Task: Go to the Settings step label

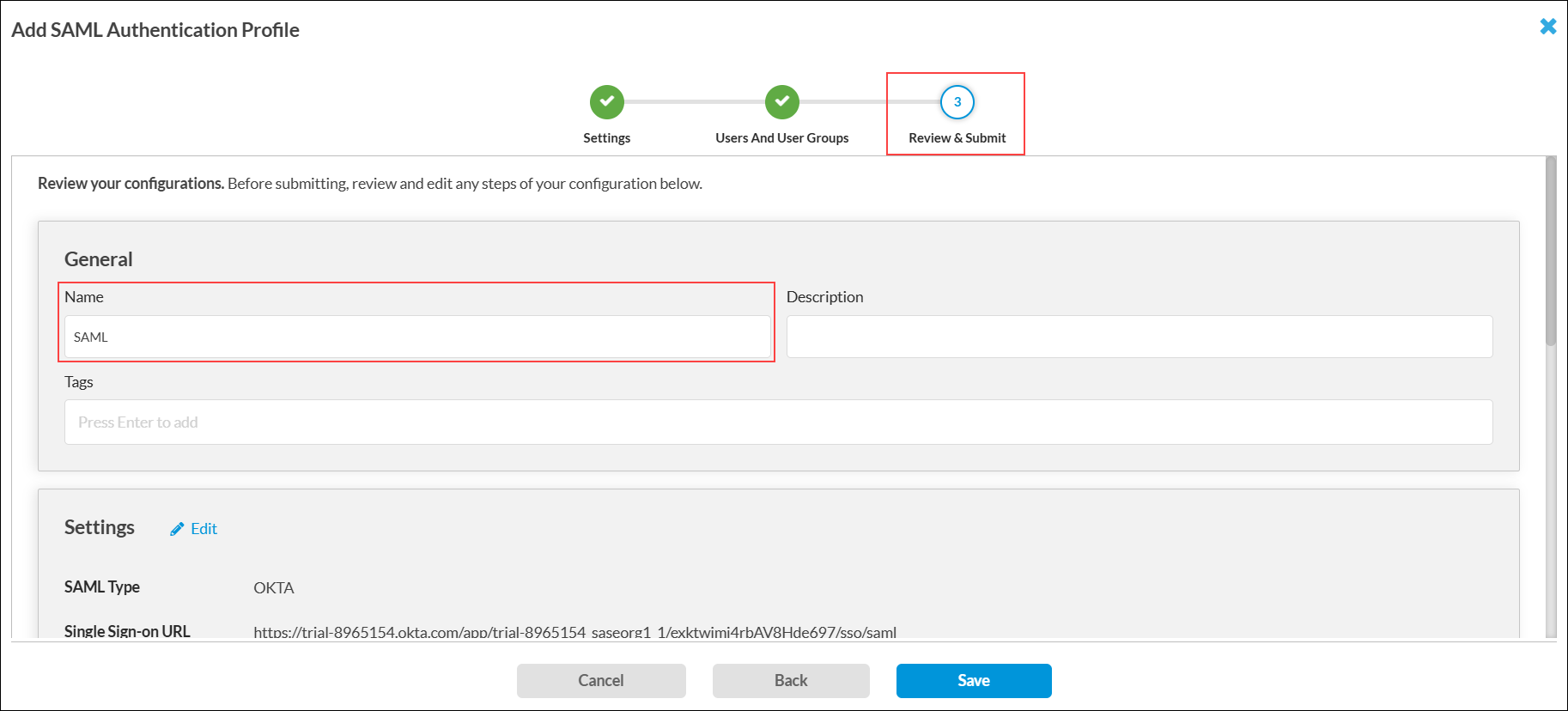Action: 606,138
